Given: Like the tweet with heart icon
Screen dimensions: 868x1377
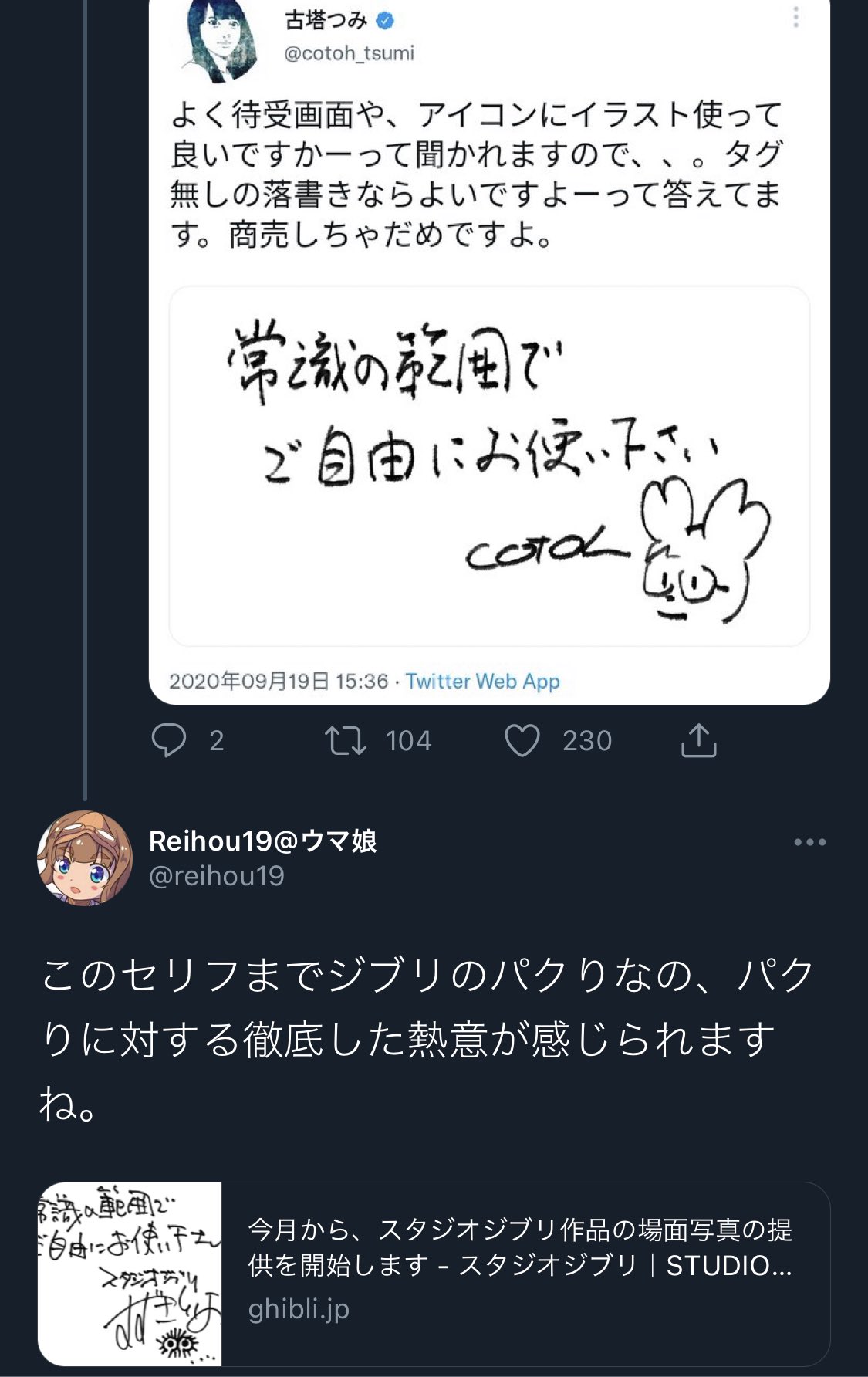Looking at the screenshot, I should [x=522, y=740].
